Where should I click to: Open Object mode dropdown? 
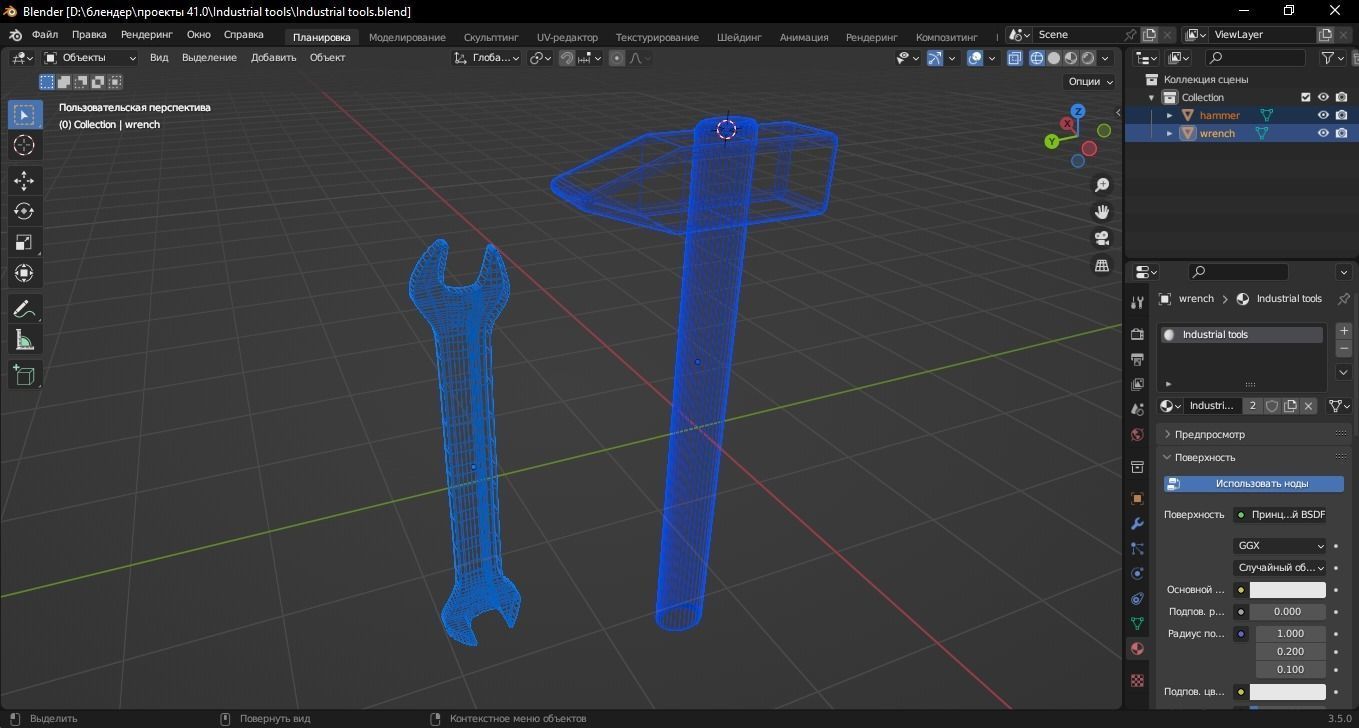(89, 58)
